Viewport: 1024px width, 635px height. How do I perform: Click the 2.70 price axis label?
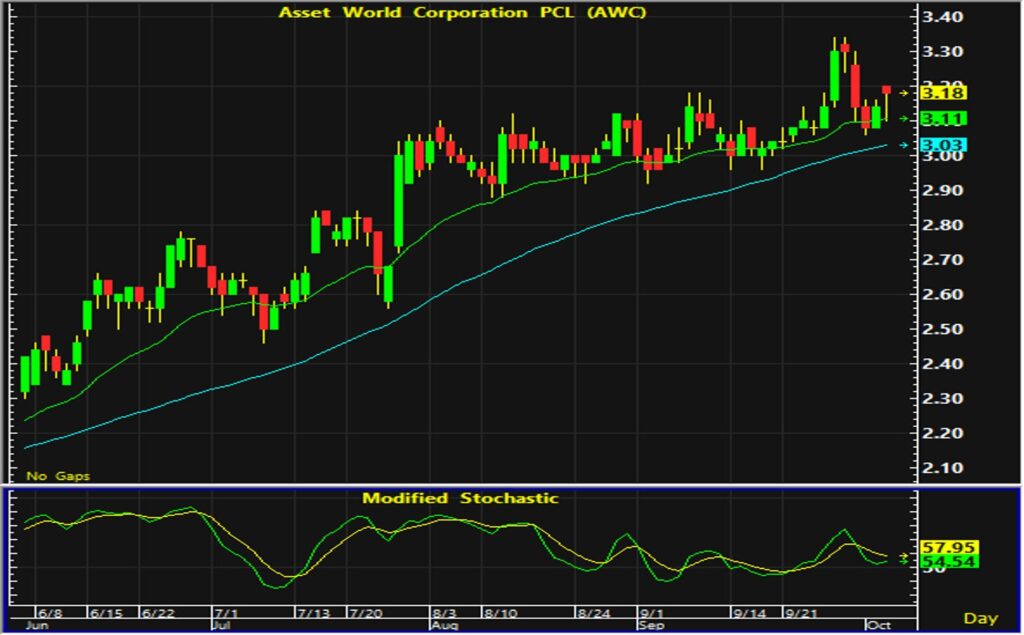941,260
